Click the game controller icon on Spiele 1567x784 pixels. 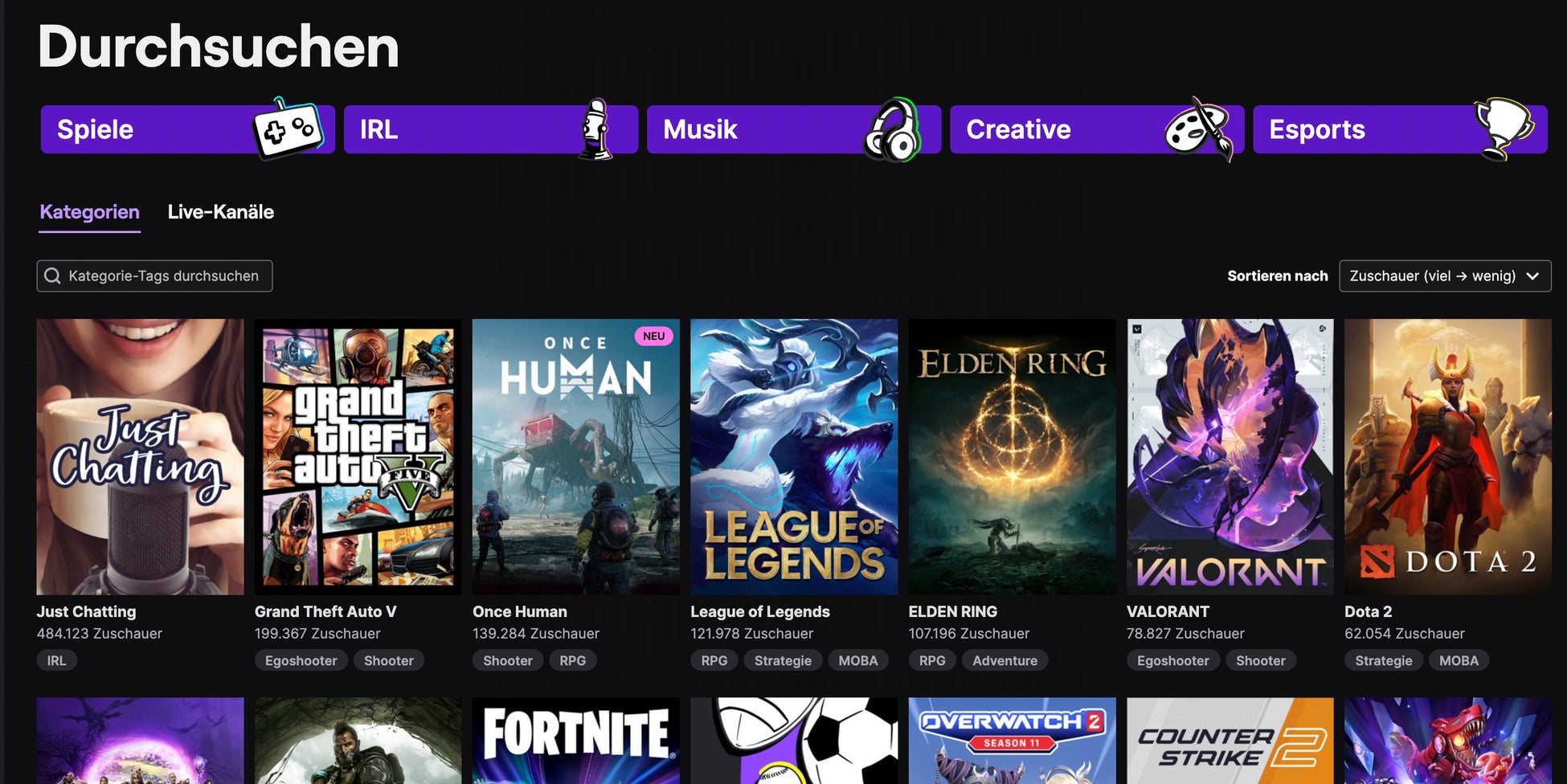pyautogui.click(x=288, y=129)
